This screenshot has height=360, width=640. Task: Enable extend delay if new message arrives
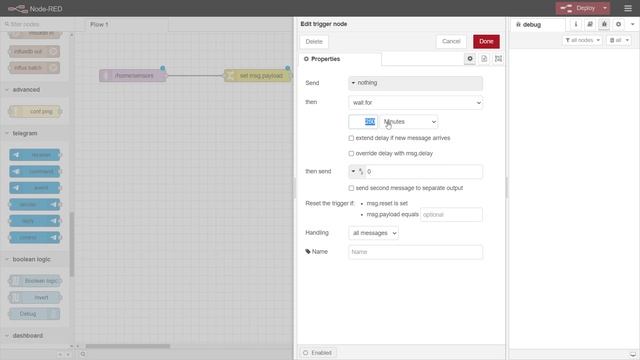click(x=351, y=138)
